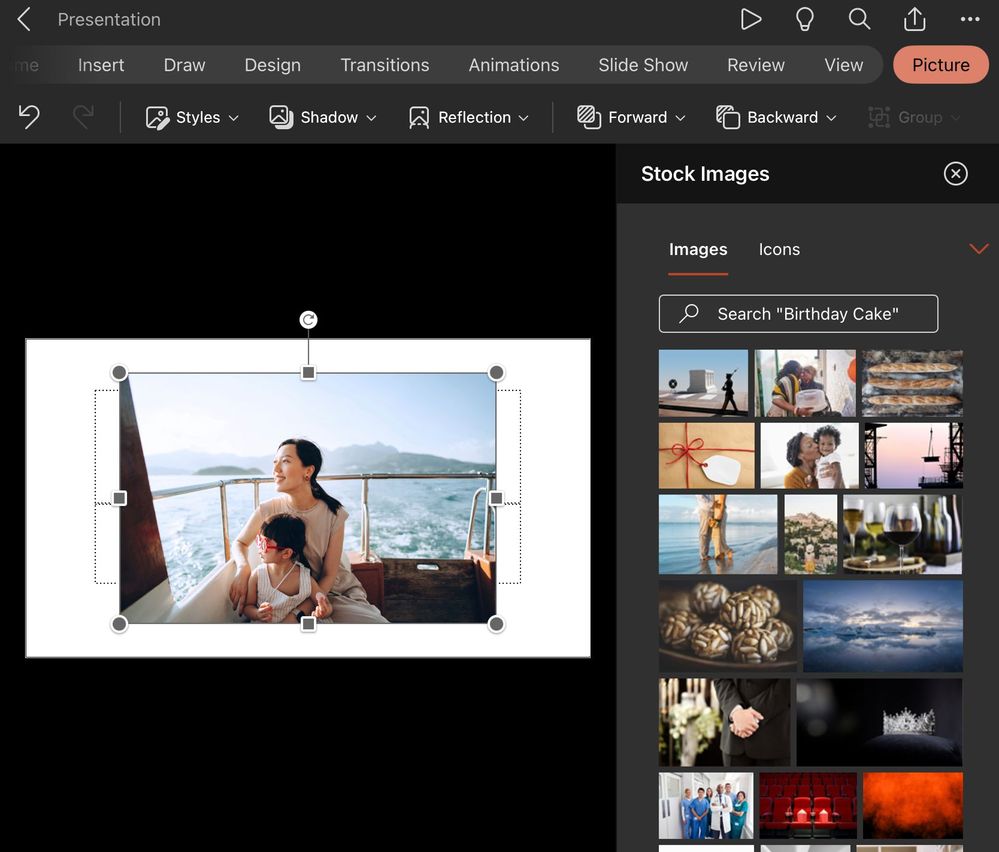999x852 pixels.
Task: Collapse panel with the orange chevron
Action: (979, 249)
